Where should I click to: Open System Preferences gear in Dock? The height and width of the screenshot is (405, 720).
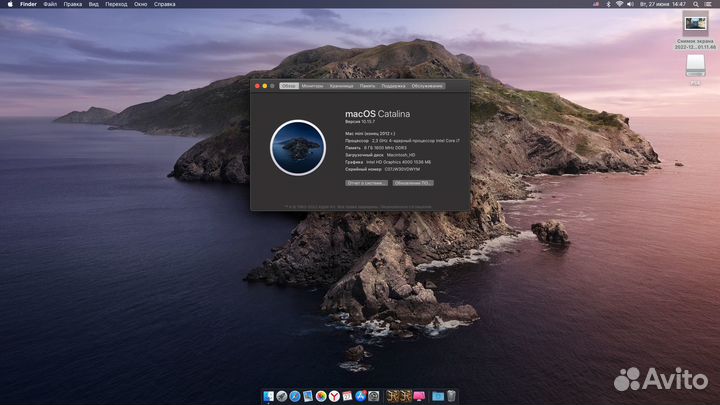374,396
